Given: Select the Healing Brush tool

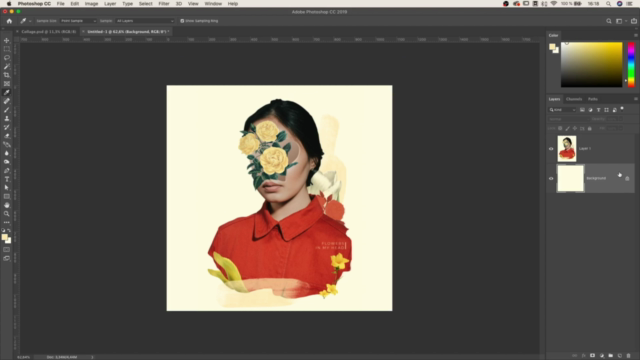Looking at the screenshot, I should 7,101.
